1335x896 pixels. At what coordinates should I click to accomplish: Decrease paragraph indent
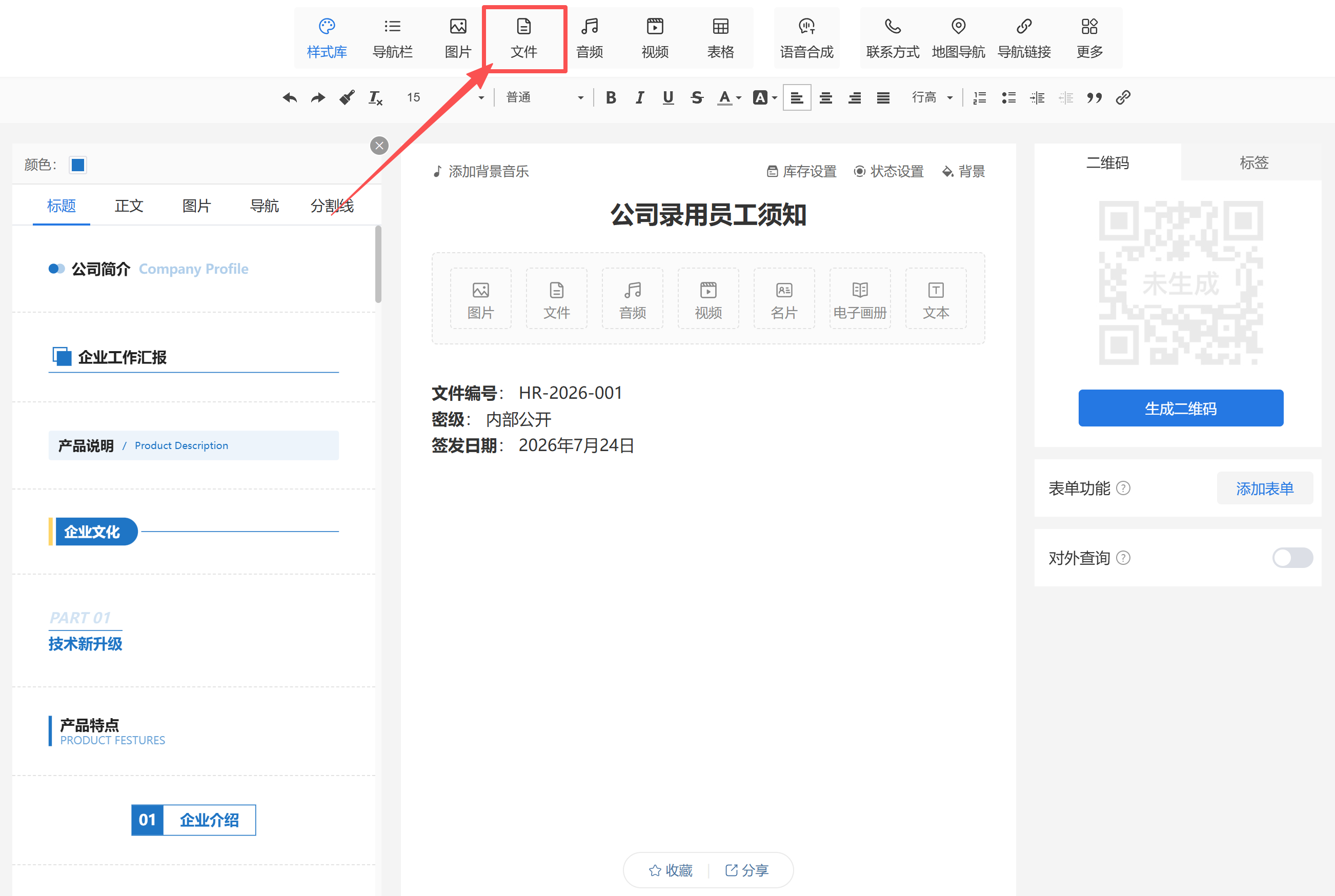[x=1066, y=98]
